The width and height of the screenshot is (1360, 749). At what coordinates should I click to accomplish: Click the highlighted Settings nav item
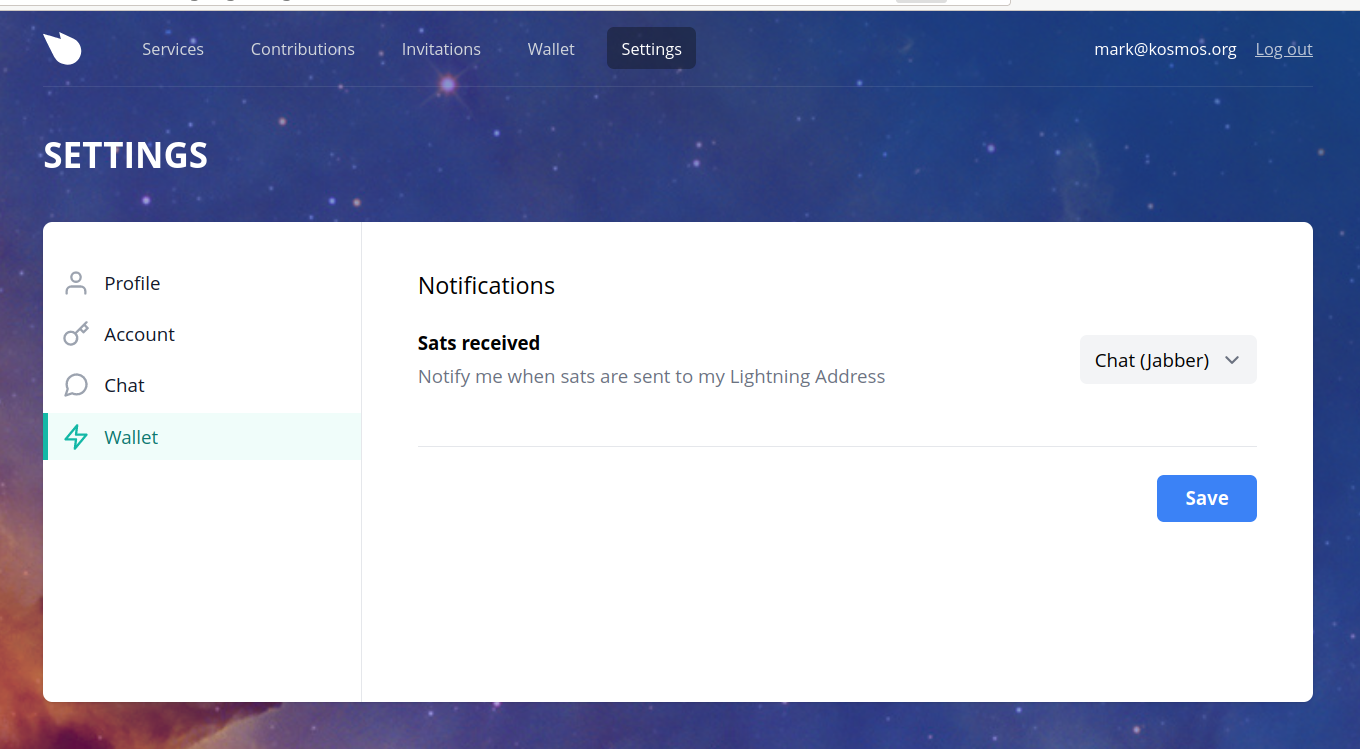click(x=651, y=49)
